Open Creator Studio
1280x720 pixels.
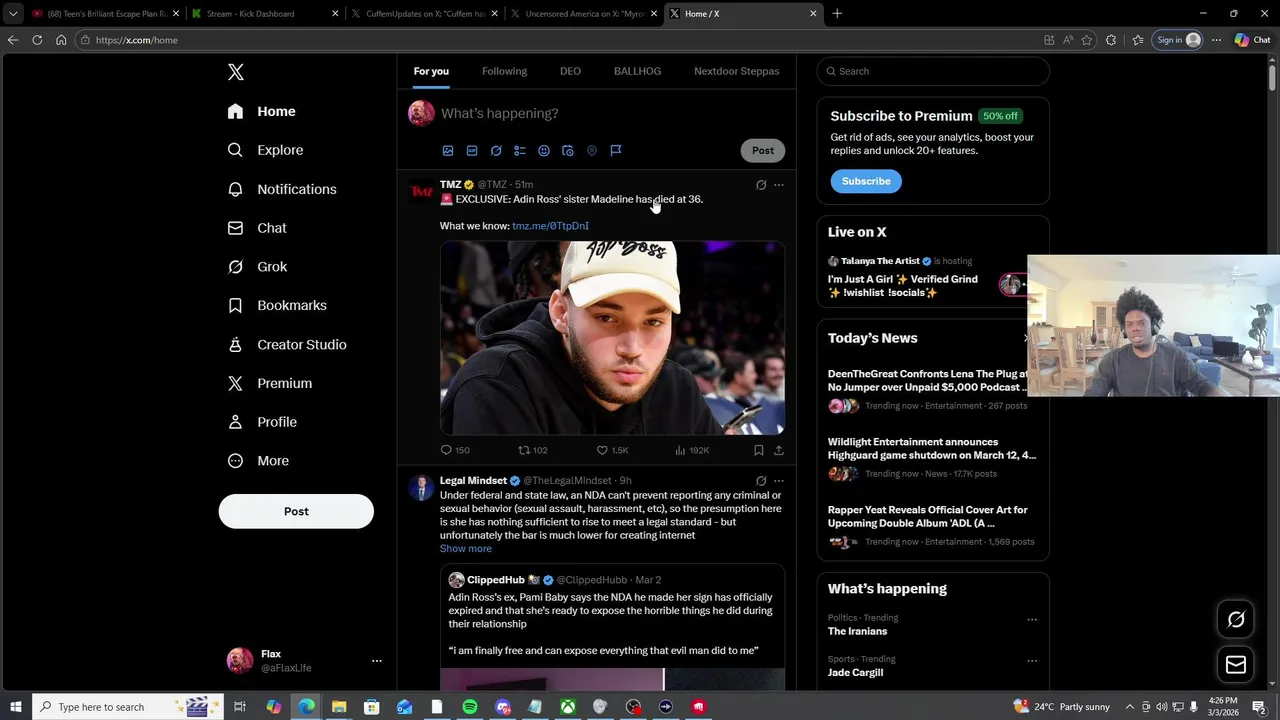[287, 345]
